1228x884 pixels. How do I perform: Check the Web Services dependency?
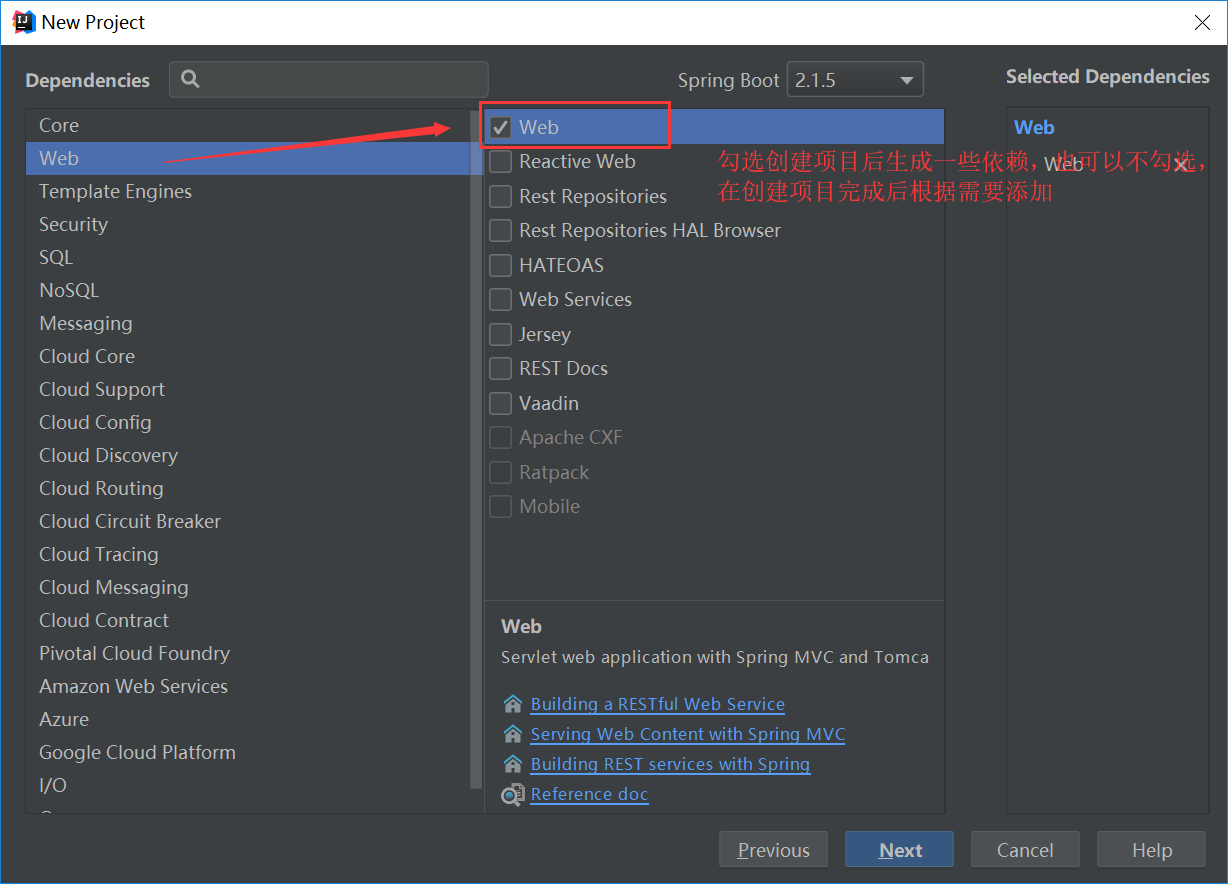click(x=501, y=299)
